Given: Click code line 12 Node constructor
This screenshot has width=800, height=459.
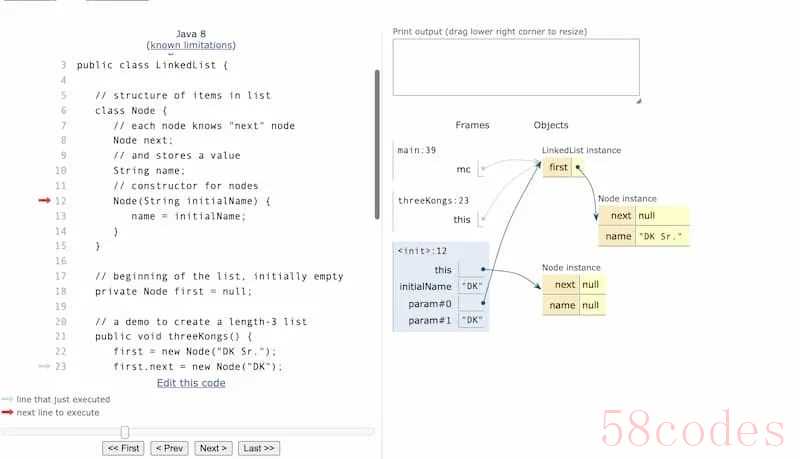Looking at the screenshot, I should coord(192,201).
